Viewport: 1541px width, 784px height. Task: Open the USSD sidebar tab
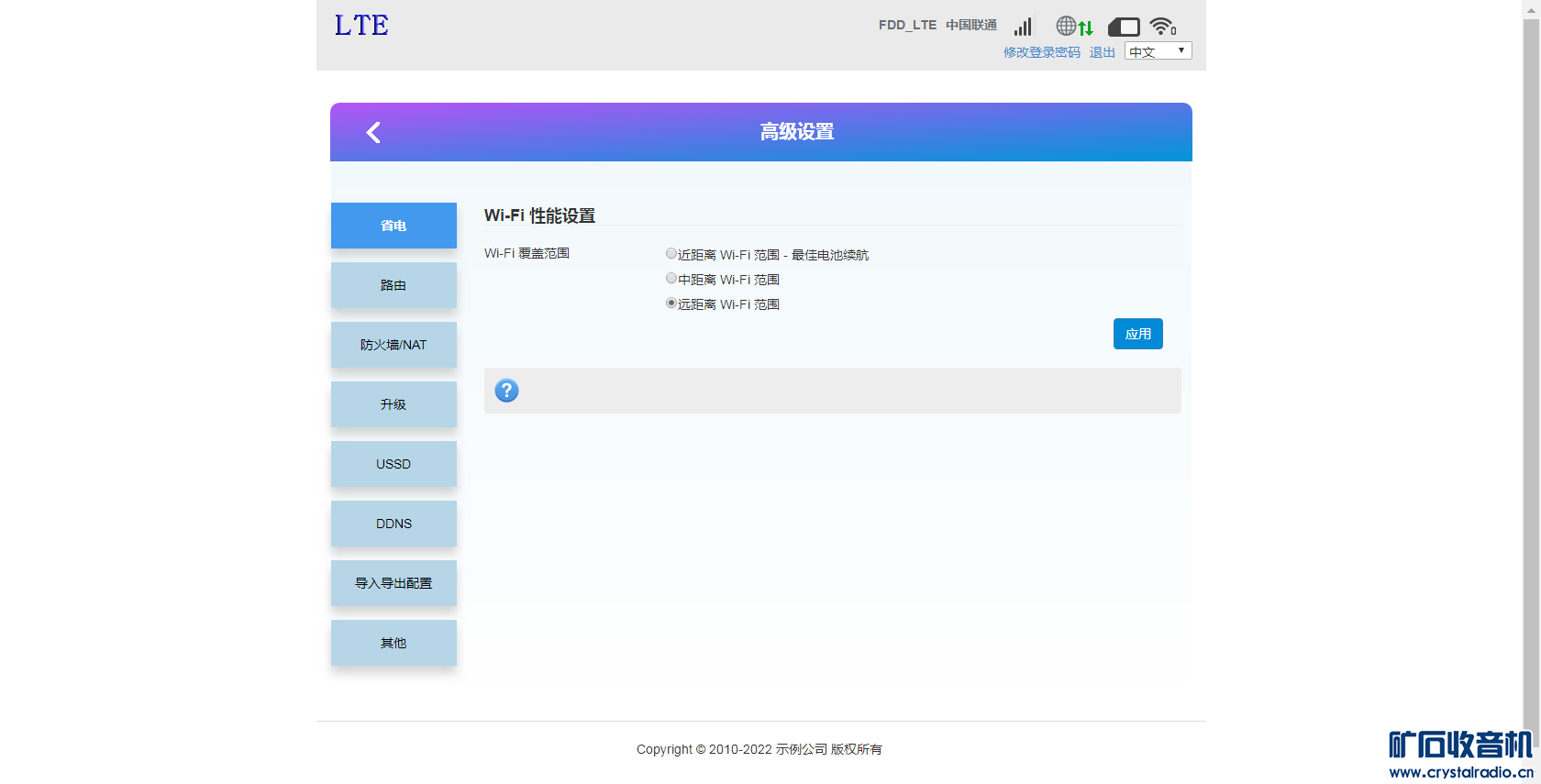click(394, 464)
